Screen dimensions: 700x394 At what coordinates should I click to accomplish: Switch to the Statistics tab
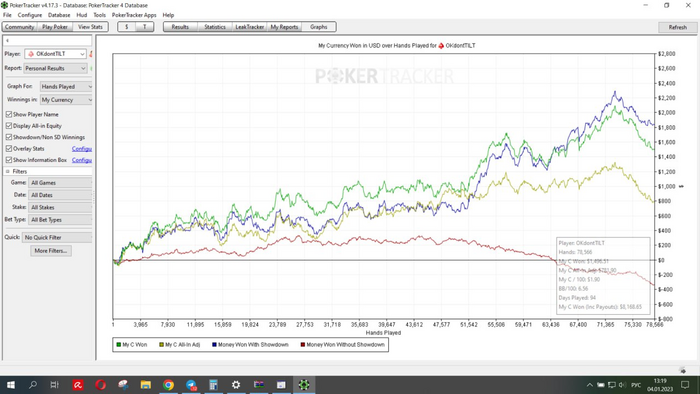pos(215,27)
